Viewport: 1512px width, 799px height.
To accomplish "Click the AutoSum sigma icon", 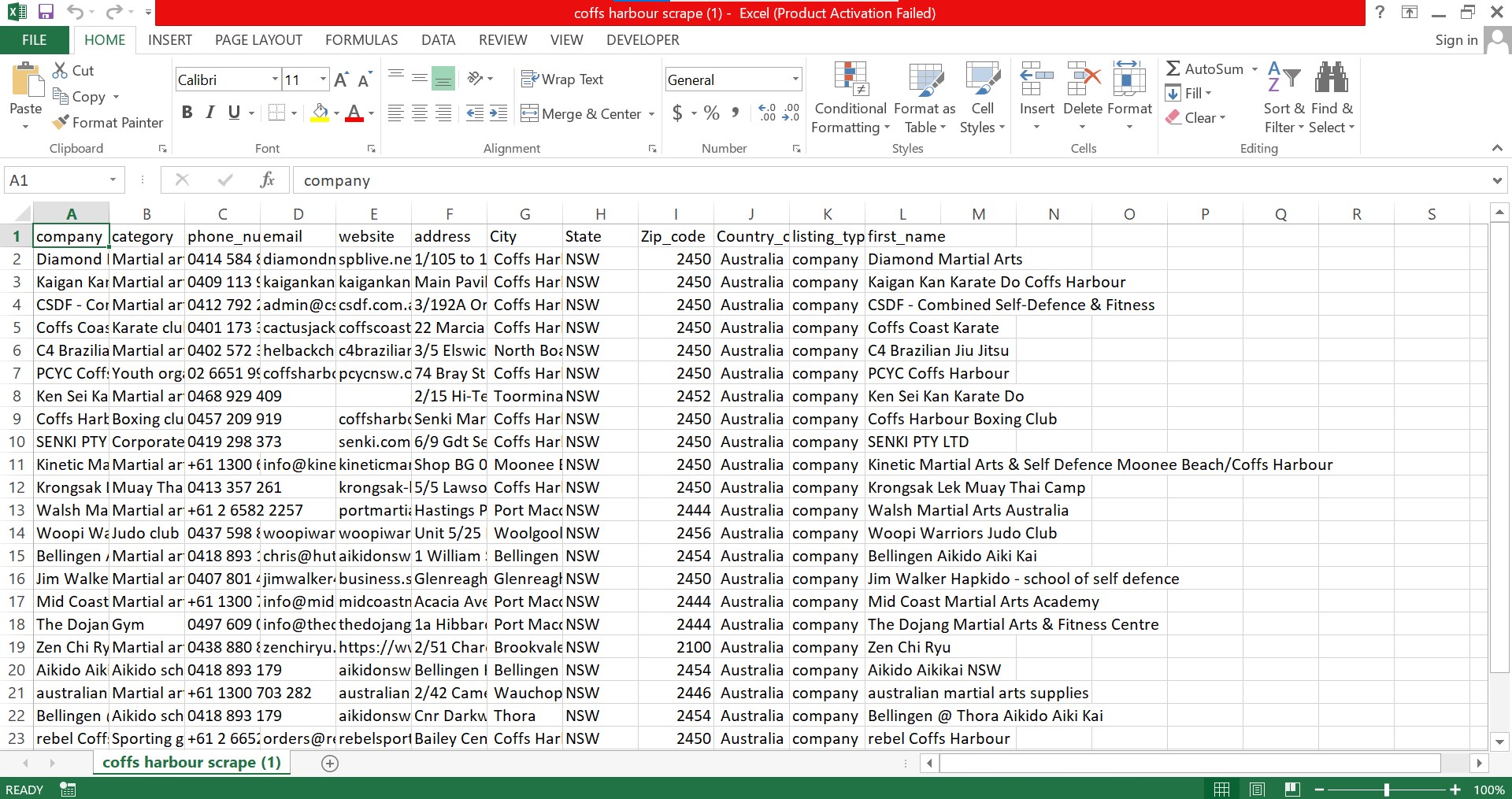I will tap(1173, 69).
